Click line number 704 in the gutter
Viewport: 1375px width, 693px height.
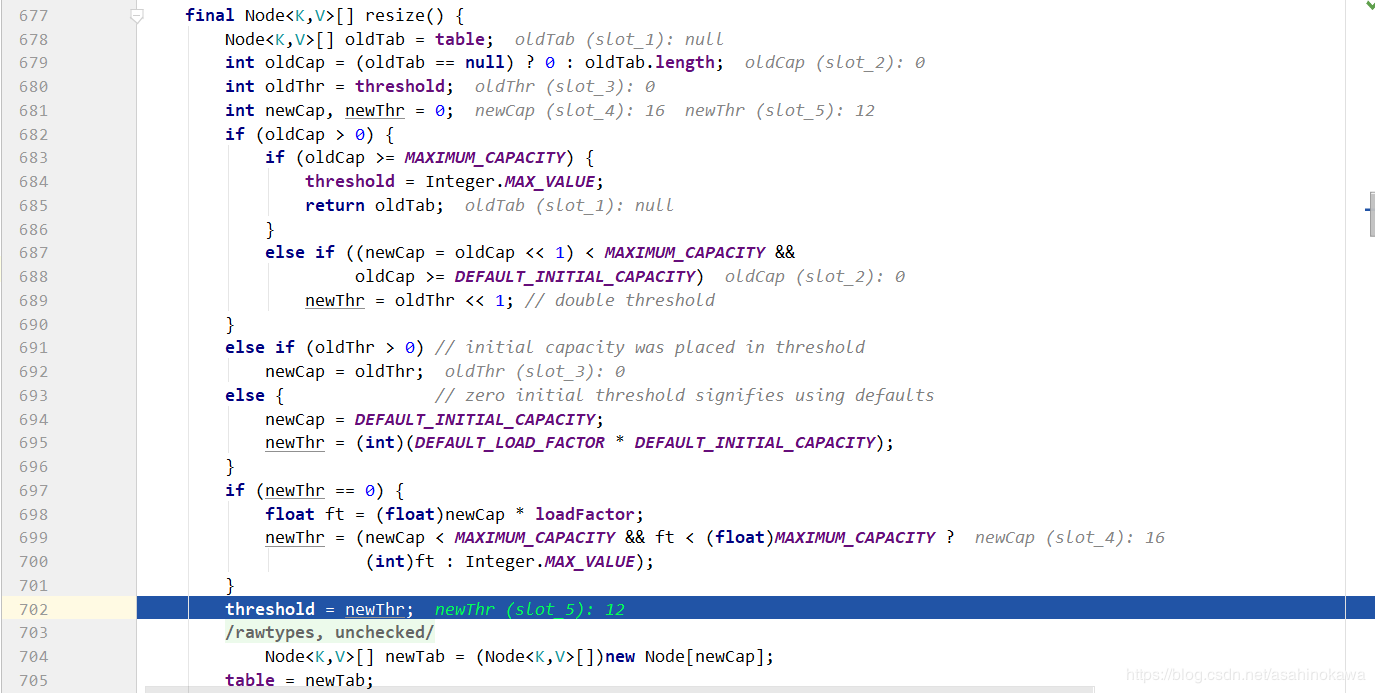[33, 656]
